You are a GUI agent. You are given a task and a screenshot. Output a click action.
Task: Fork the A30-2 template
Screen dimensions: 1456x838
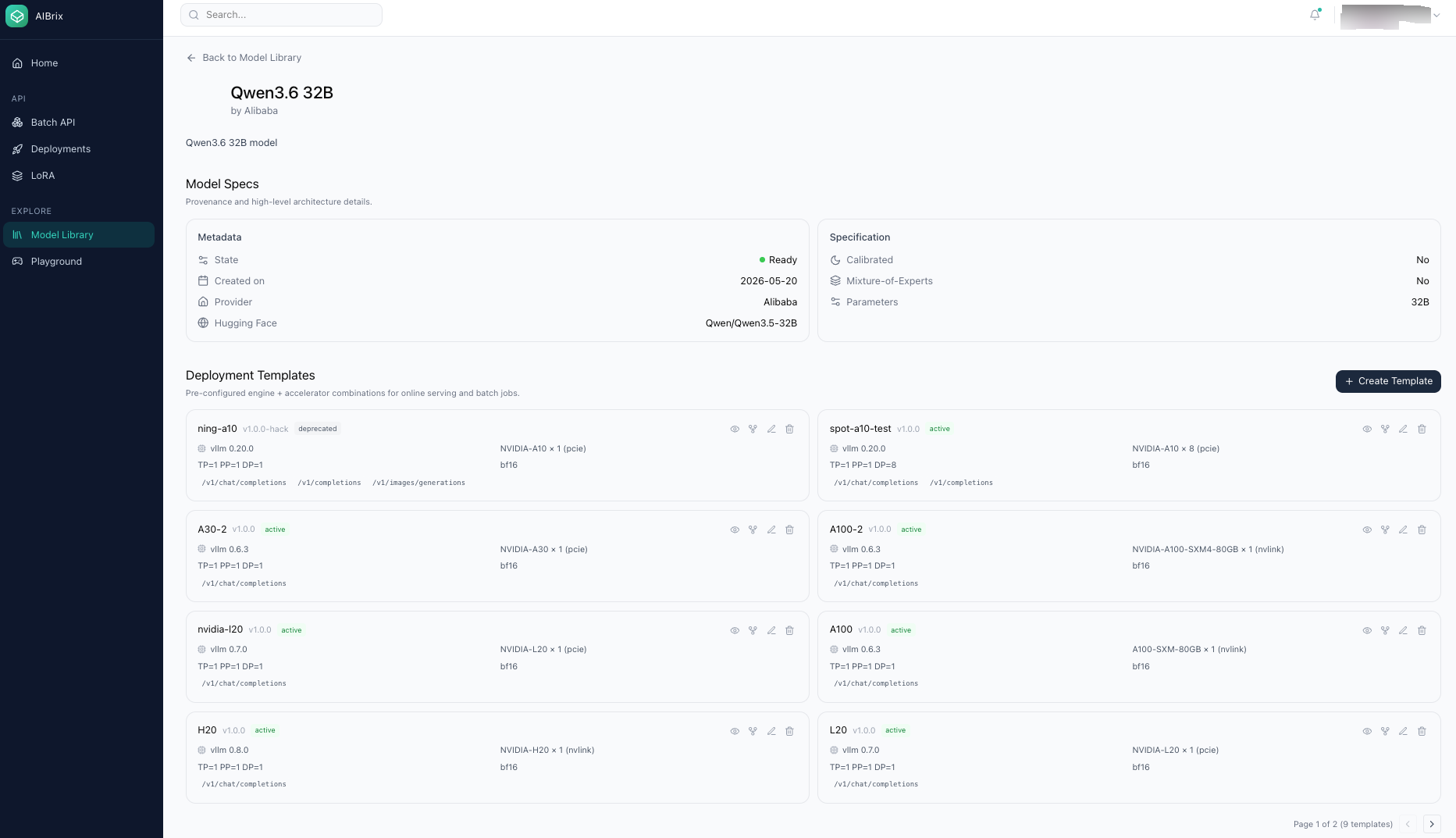(753, 530)
